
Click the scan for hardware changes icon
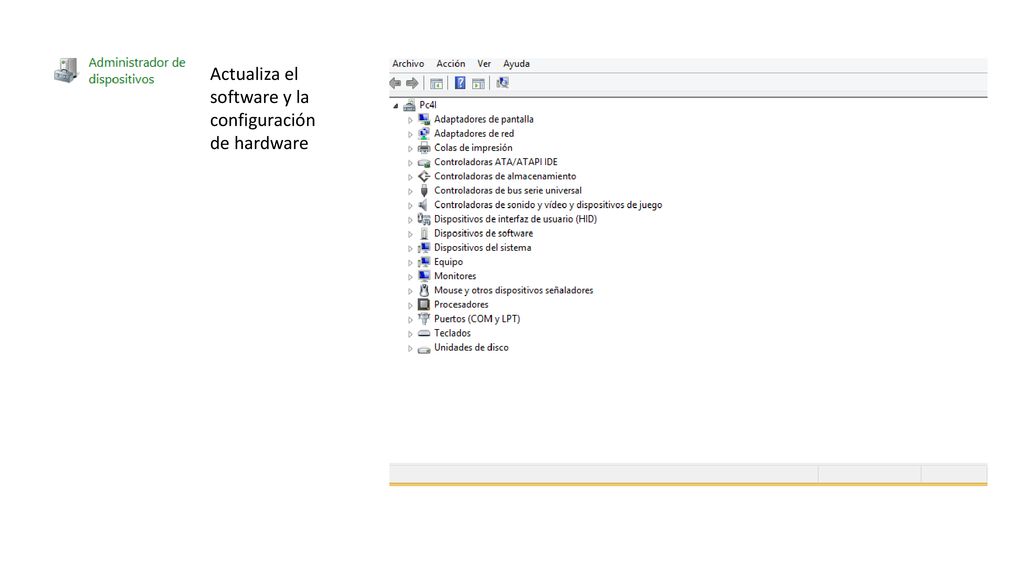502,83
